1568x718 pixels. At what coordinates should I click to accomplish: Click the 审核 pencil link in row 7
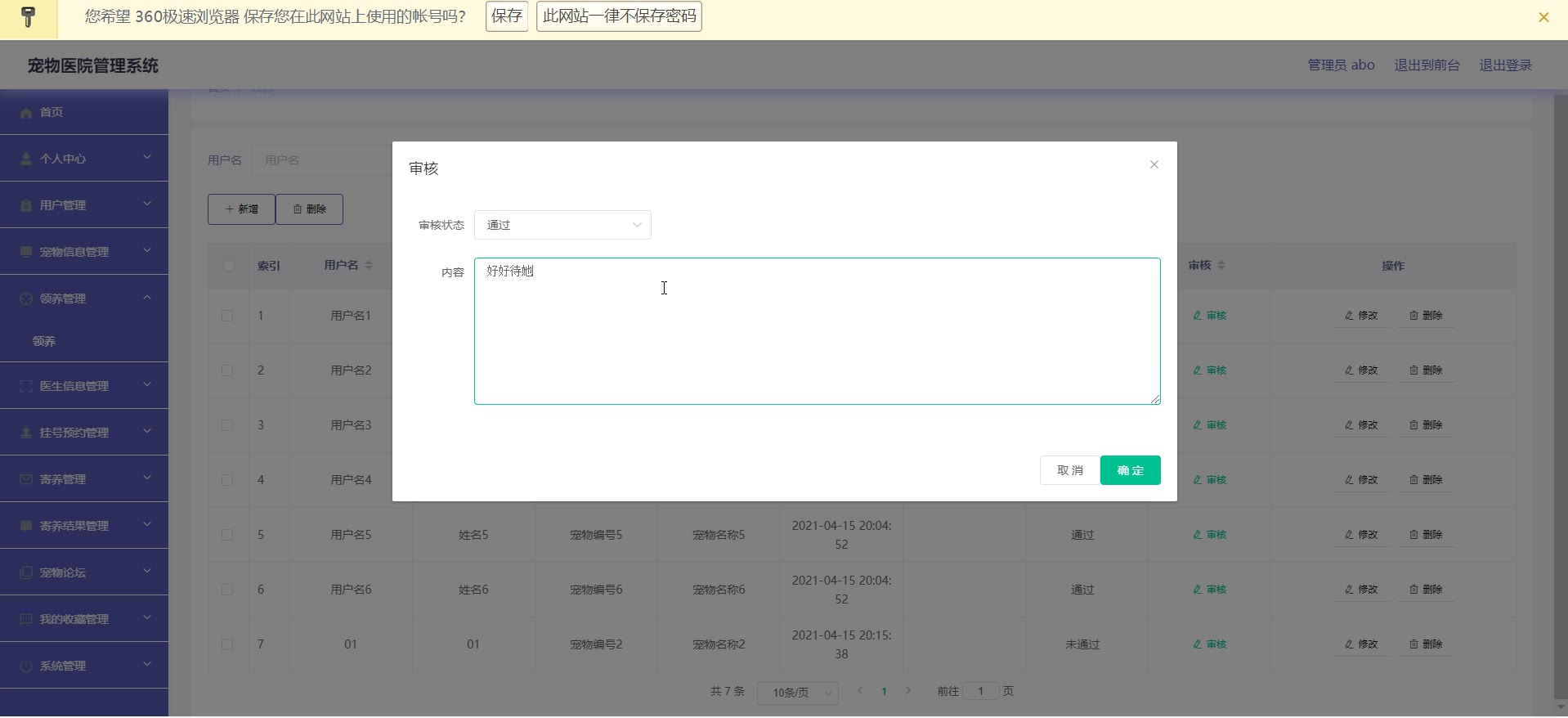pos(1210,644)
